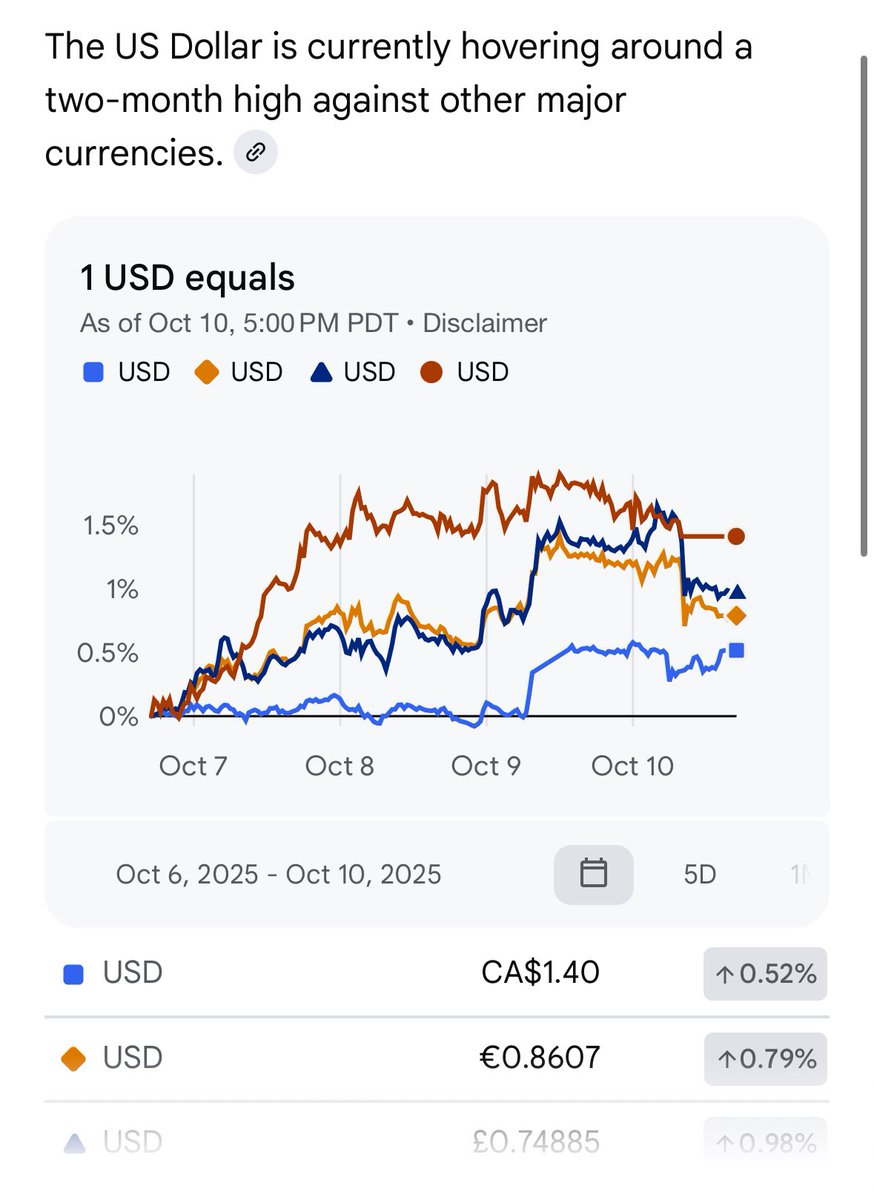Click the 0.79% change badge
The height and width of the screenshot is (1200, 874).
click(765, 1058)
